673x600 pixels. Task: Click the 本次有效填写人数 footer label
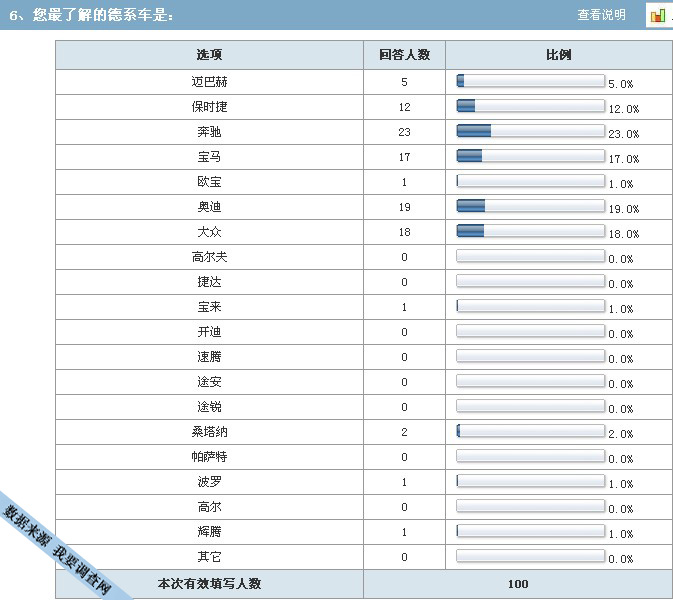click(x=209, y=584)
